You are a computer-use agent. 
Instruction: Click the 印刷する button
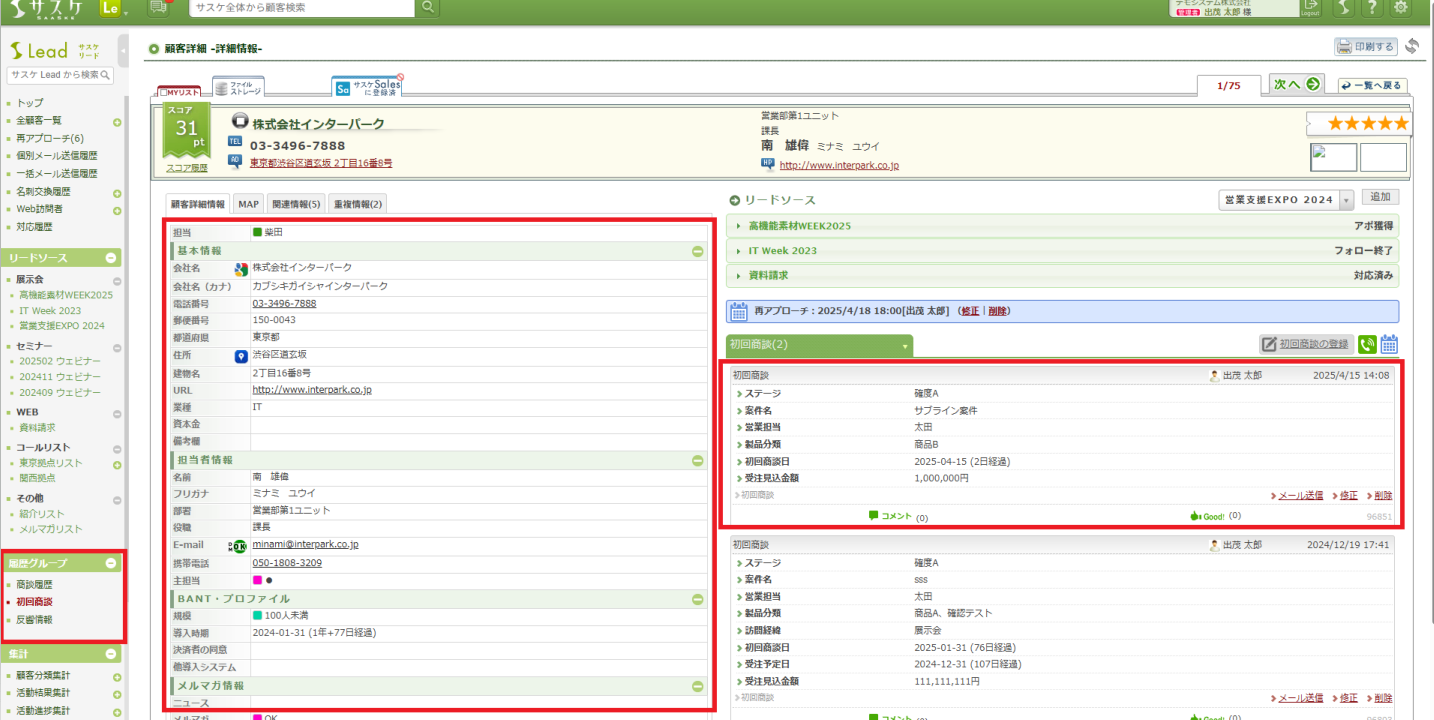tap(1365, 47)
